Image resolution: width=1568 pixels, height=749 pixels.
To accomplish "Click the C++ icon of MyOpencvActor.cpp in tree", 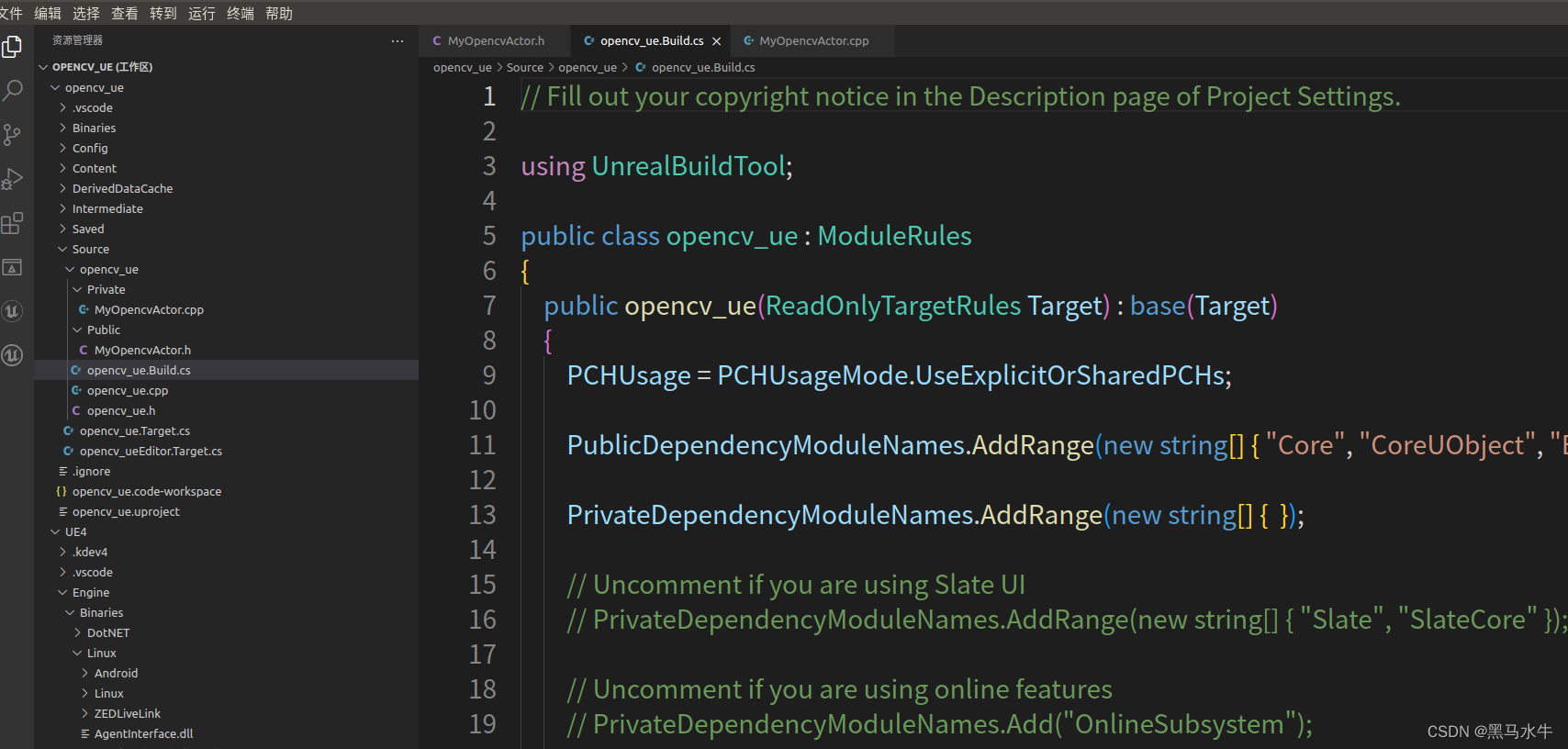I will 84,309.
